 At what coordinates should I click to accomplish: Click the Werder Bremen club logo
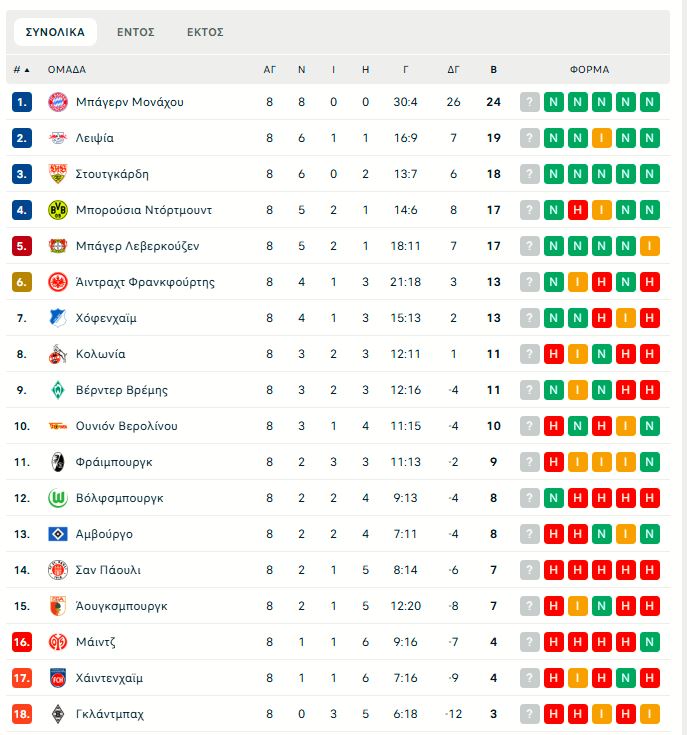pos(57,390)
